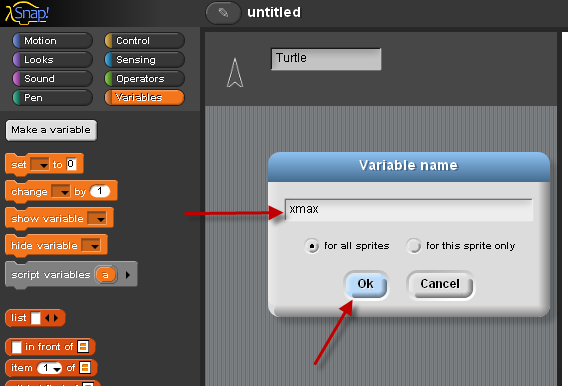
Task: Cancel the Variable name dialog
Action: click(x=440, y=285)
